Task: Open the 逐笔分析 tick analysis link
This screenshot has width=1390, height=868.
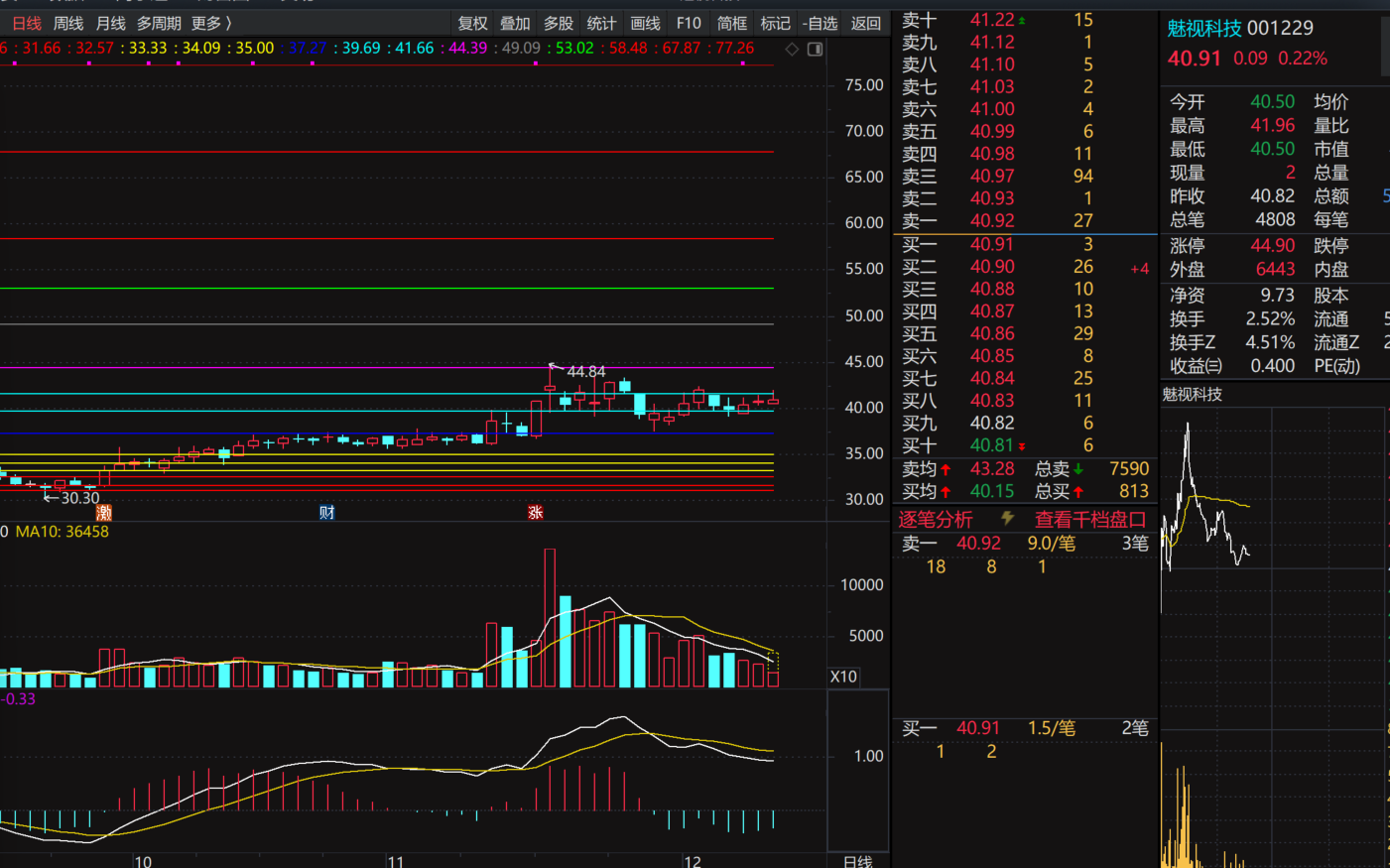Action: pyautogui.click(x=936, y=519)
